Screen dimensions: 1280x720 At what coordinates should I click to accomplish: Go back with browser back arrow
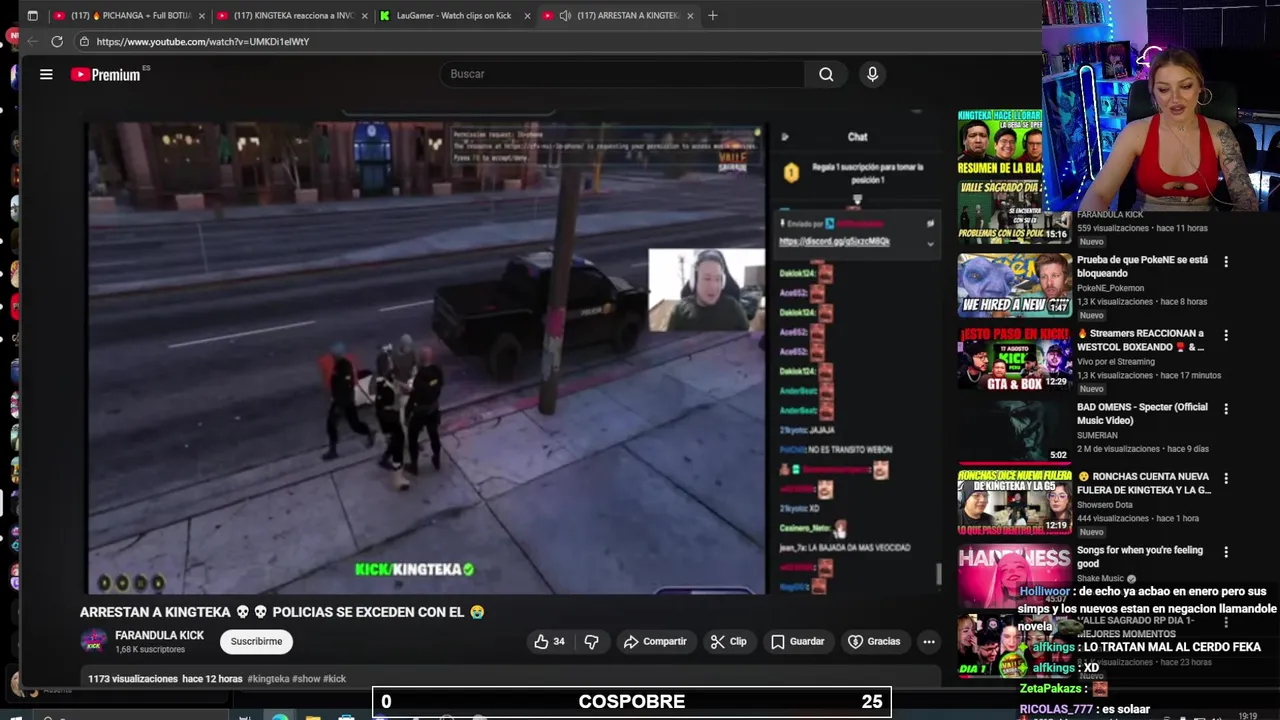pos(32,41)
